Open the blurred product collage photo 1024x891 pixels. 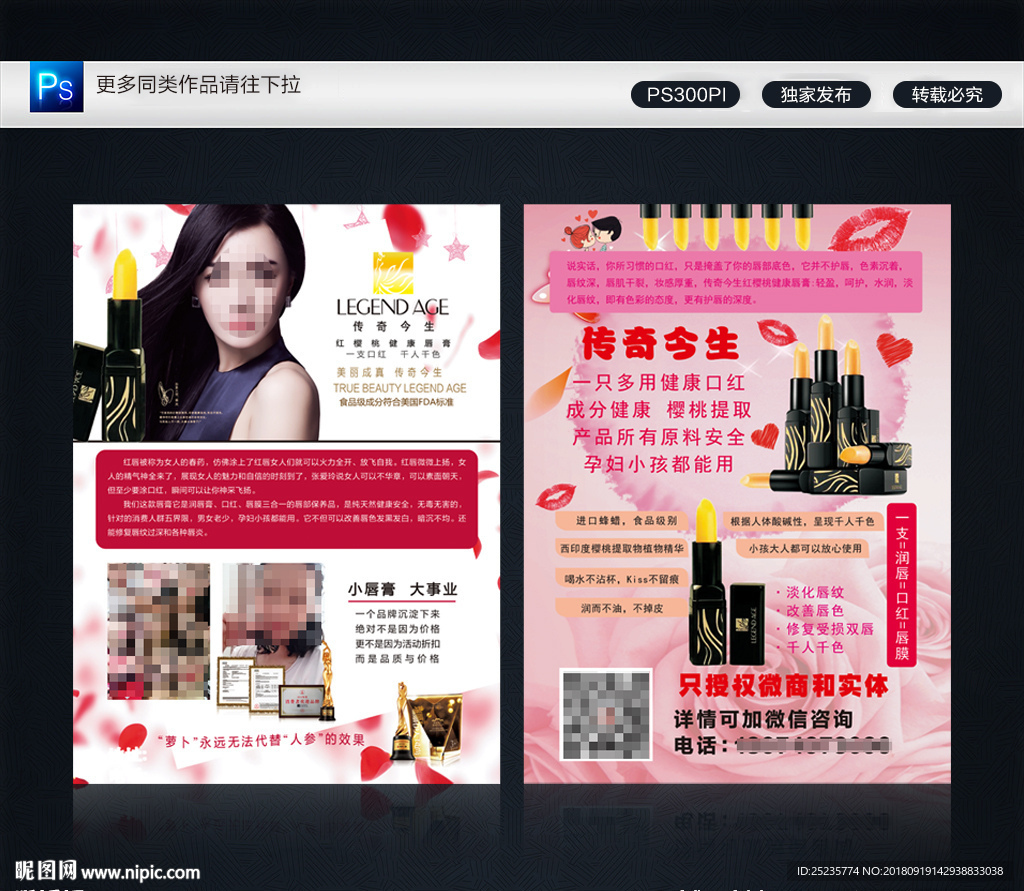(x=159, y=631)
